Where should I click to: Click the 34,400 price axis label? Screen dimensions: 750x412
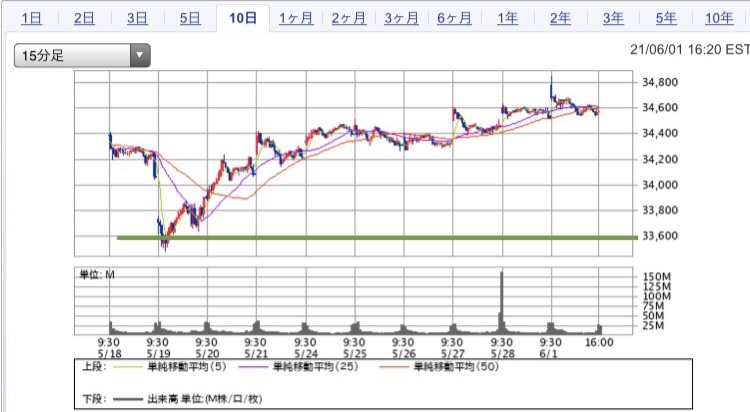(x=660, y=133)
